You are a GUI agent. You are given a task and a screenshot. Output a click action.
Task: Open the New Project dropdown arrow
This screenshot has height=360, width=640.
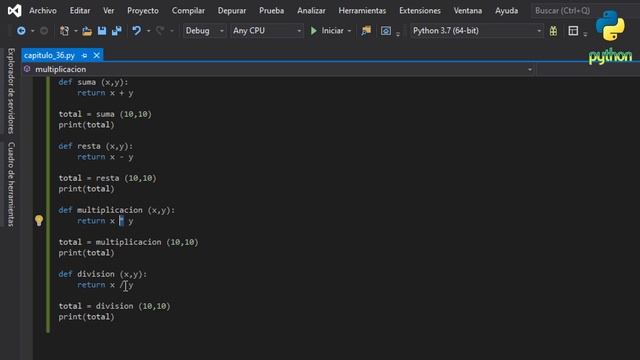tap(76, 31)
